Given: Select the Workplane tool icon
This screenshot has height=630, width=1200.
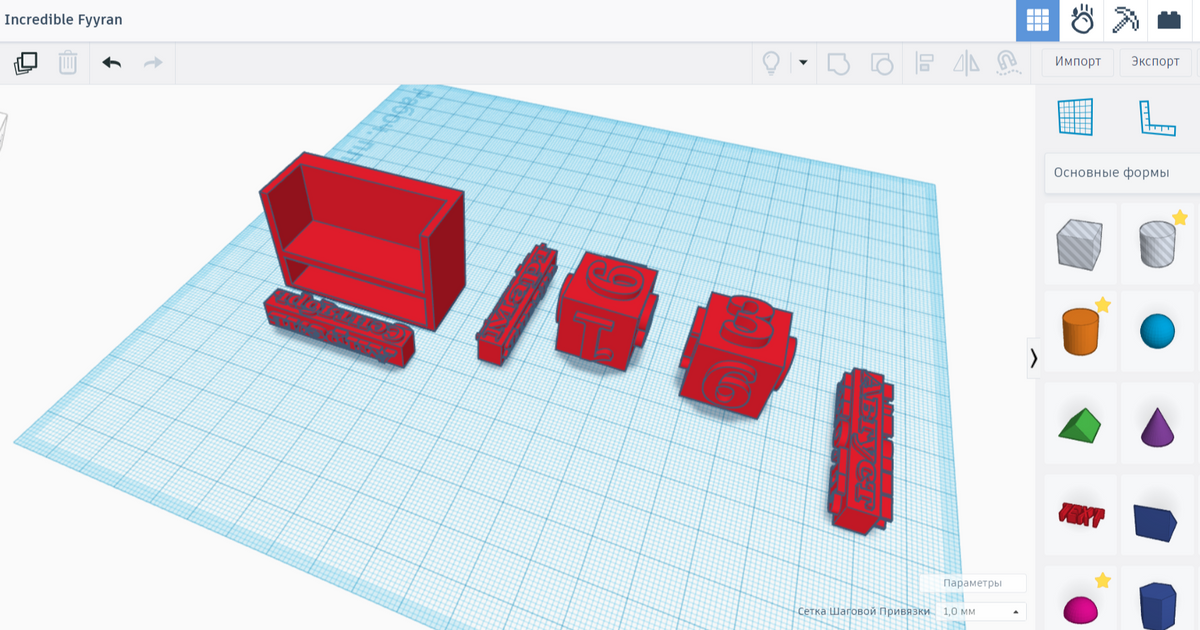Looking at the screenshot, I should click(x=1076, y=117).
